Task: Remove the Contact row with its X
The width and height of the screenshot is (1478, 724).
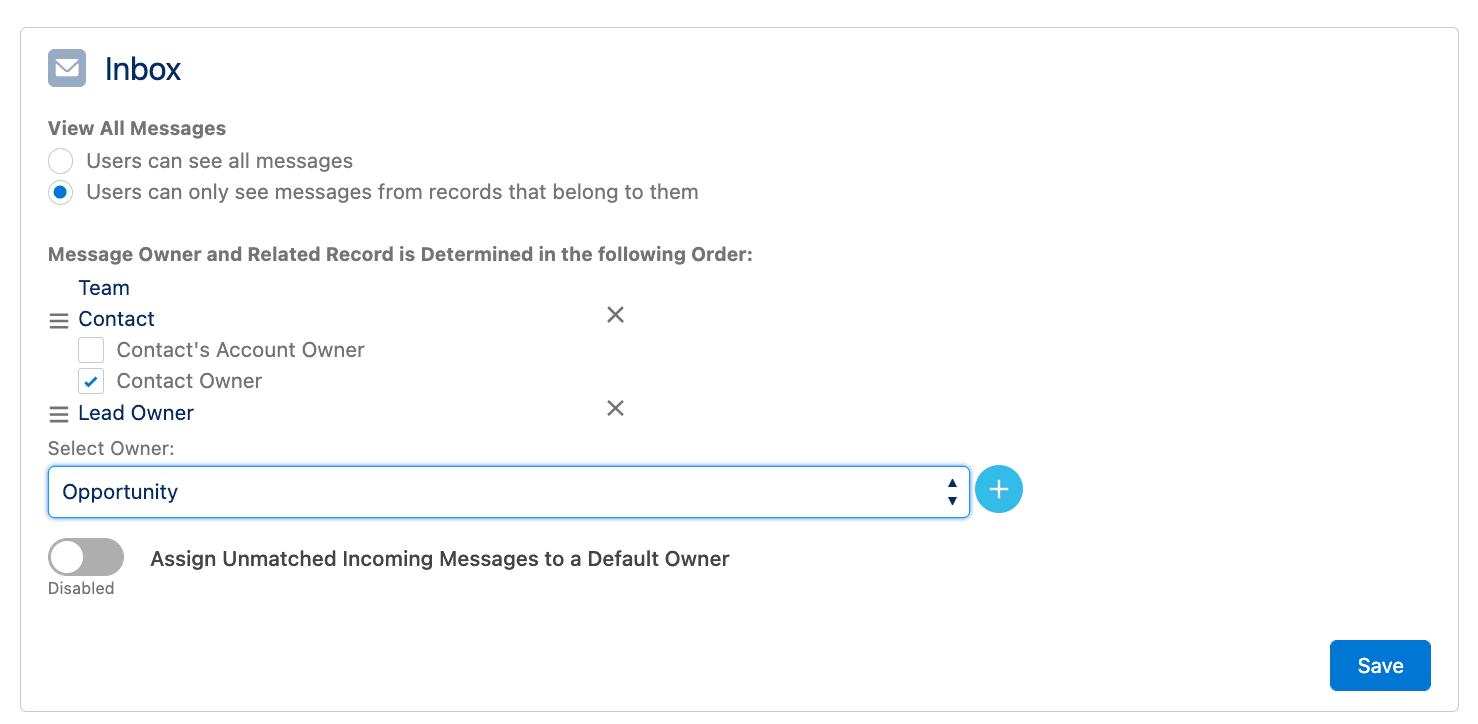Action: (615, 315)
